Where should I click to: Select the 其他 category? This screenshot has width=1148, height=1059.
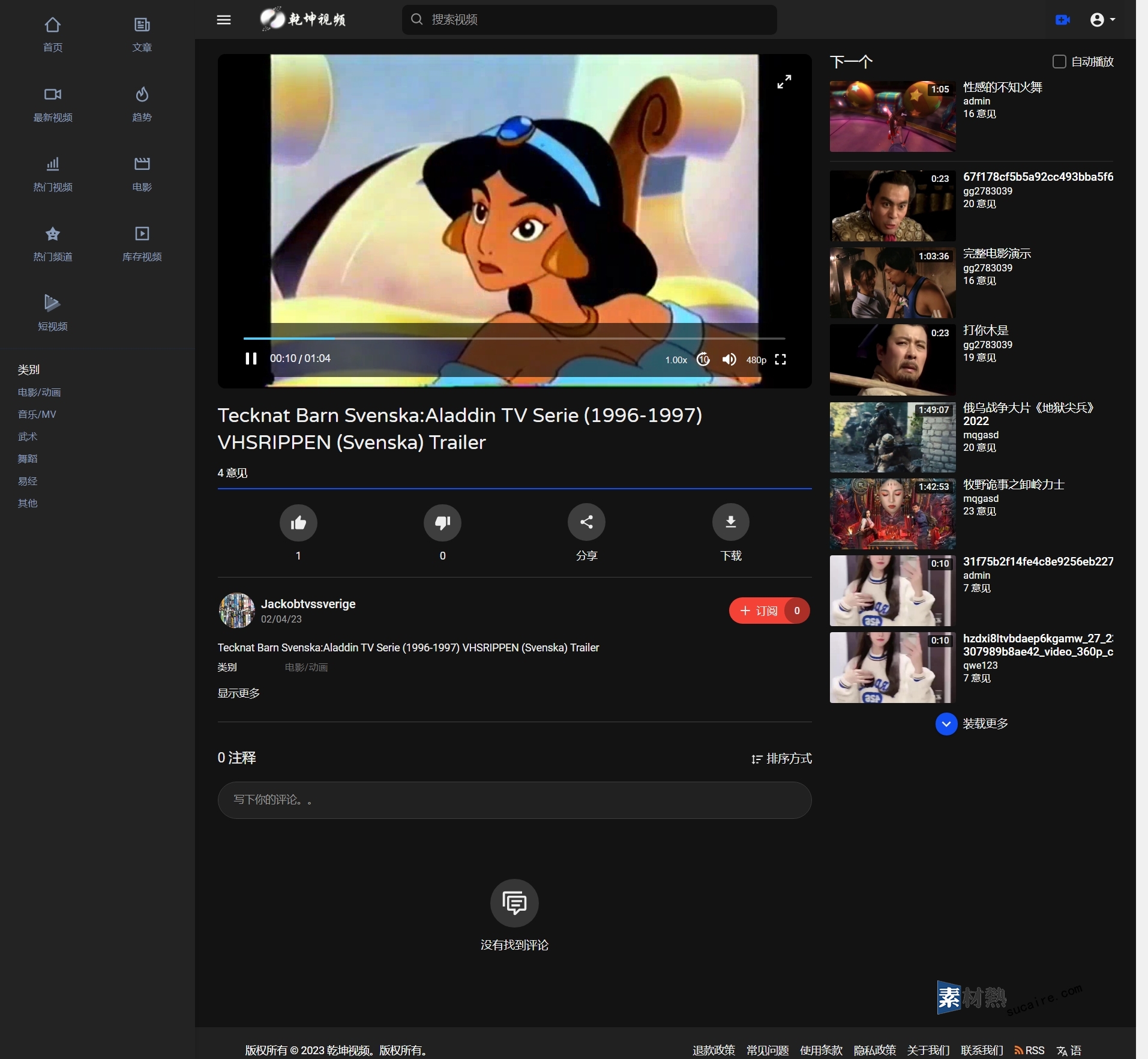pyautogui.click(x=28, y=503)
